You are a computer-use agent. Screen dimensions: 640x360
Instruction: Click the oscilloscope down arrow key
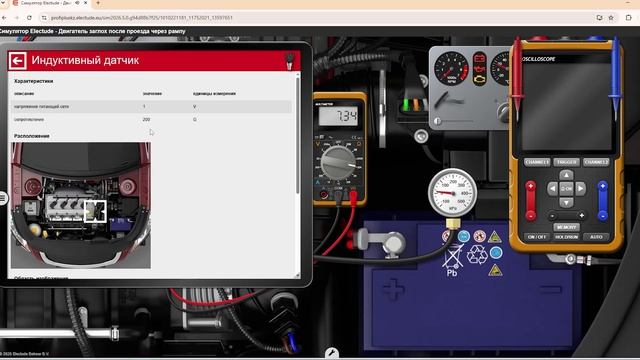566,202
